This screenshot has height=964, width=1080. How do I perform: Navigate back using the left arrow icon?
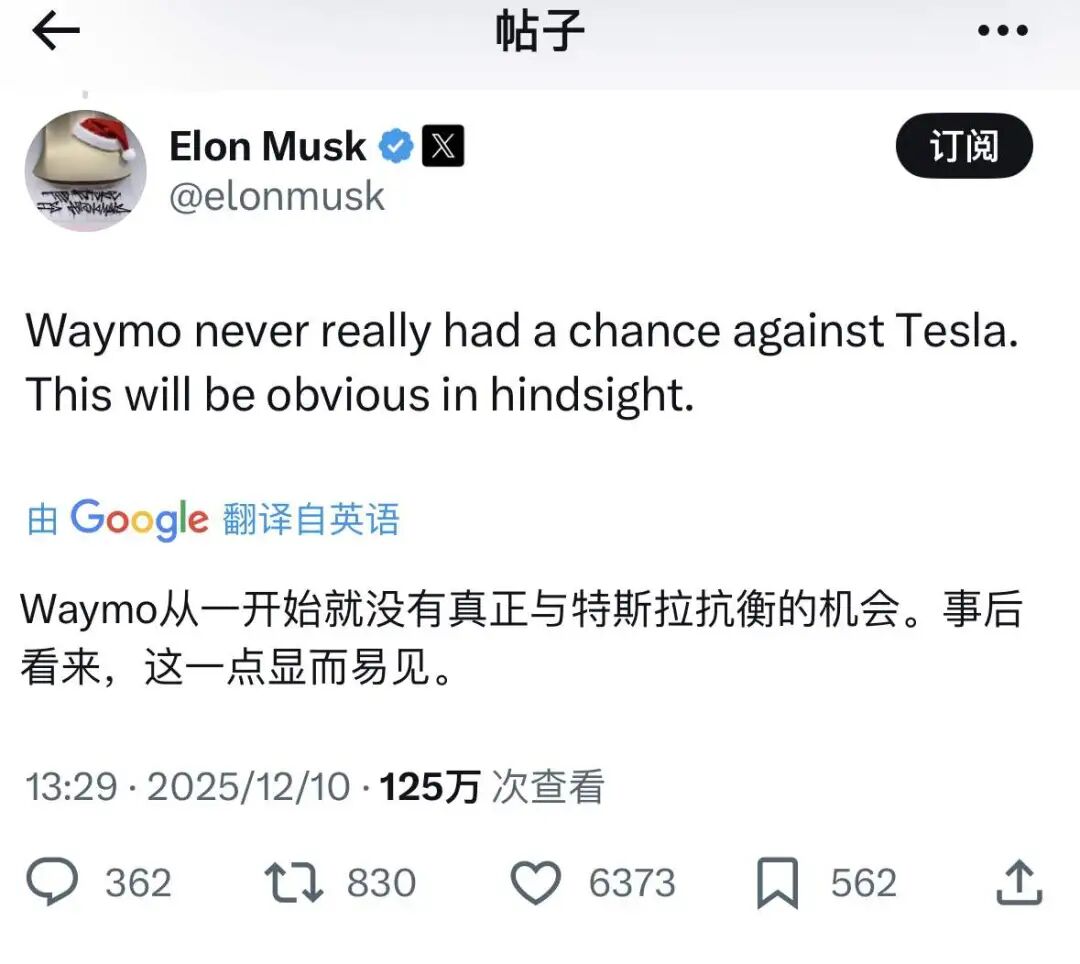55,30
